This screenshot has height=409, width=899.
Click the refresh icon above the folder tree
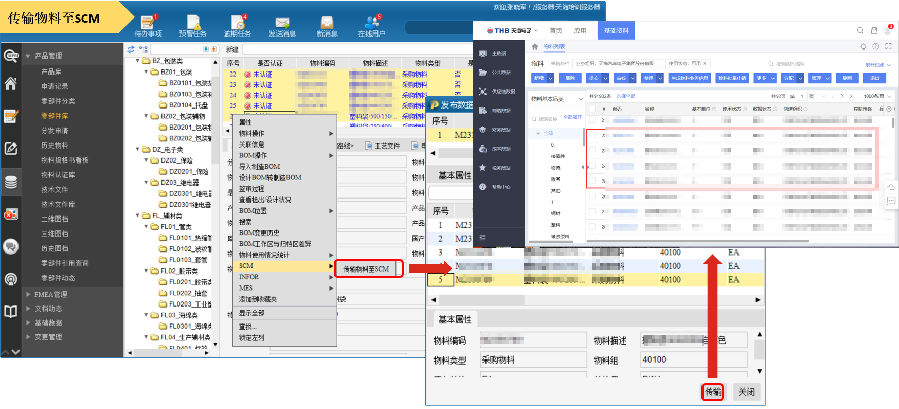point(131,48)
